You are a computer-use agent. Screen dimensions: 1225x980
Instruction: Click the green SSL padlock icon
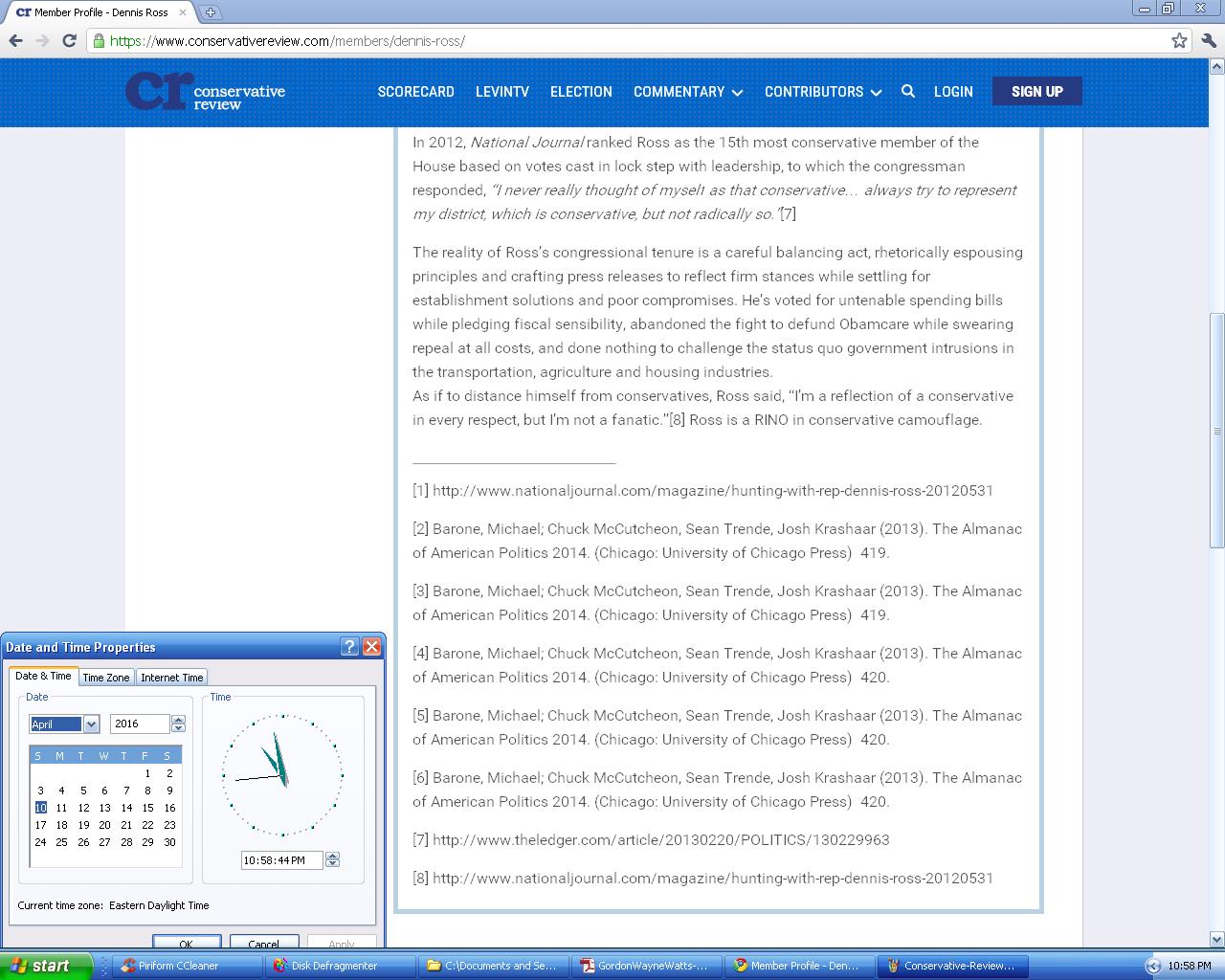[98, 41]
